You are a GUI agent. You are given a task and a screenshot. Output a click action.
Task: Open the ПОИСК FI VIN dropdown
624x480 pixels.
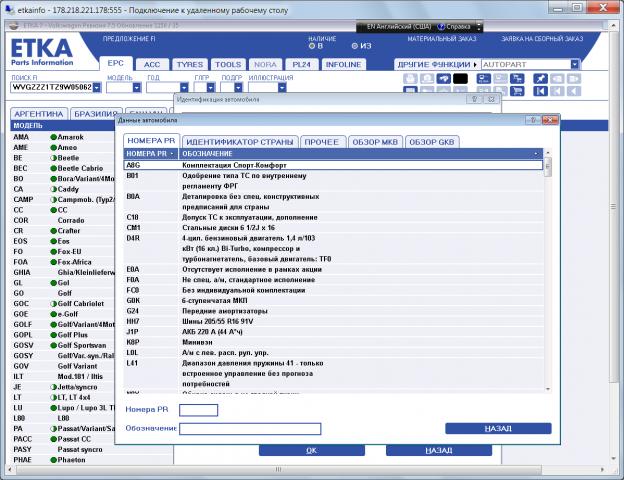click(97, 87)
